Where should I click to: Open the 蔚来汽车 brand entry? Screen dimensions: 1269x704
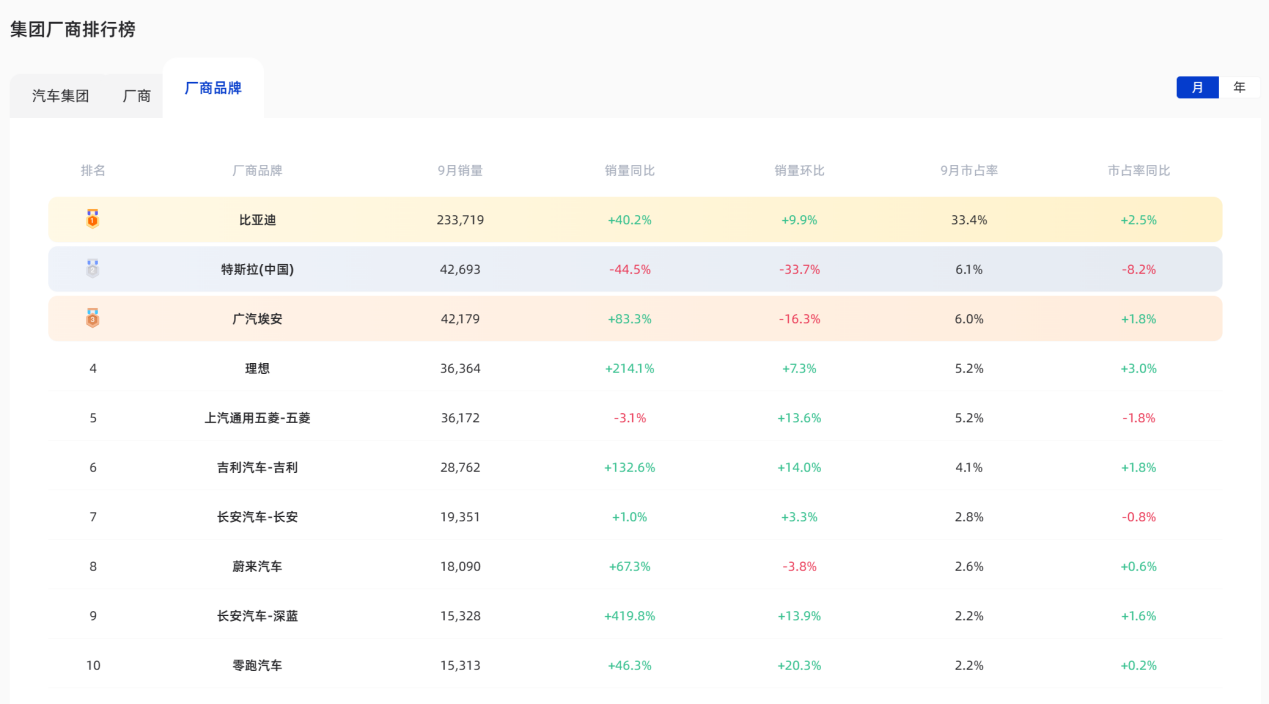[x=257, y=566]
